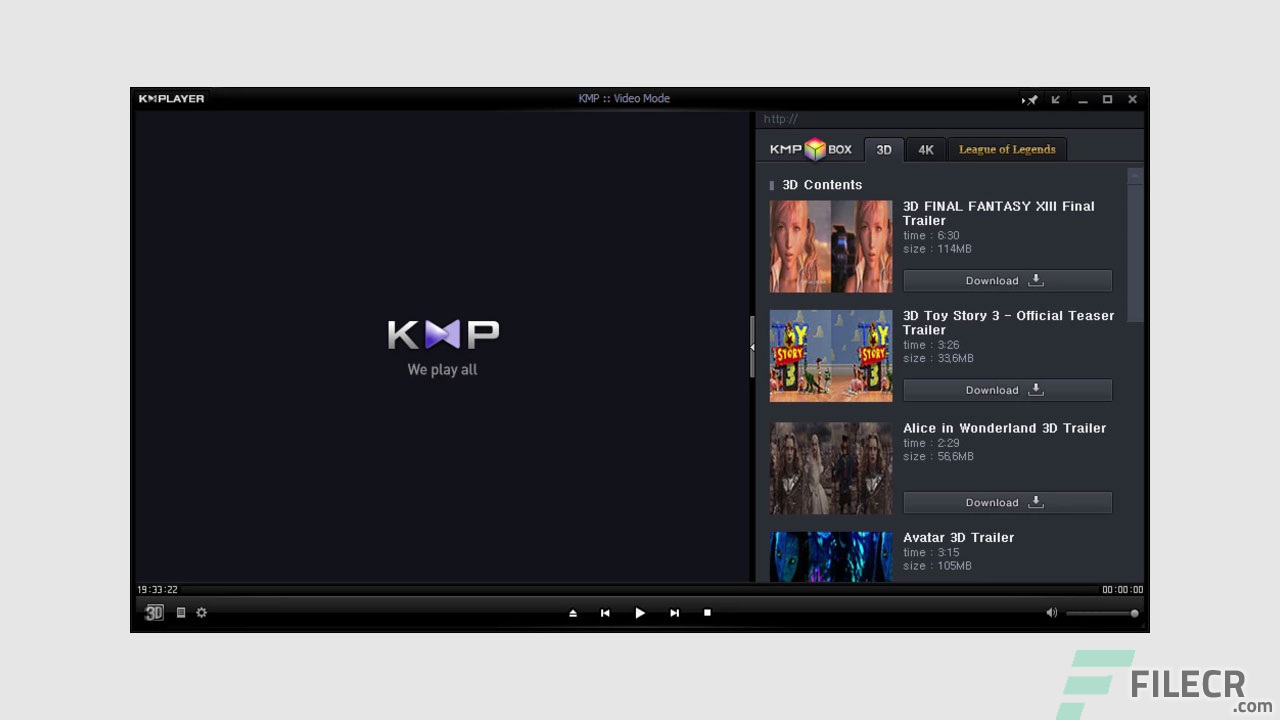Viewport: 1280px width, 720px height.
Task: Download the 3D Final Fantasy XIII trailer
Action: [x=1007, y=281]
